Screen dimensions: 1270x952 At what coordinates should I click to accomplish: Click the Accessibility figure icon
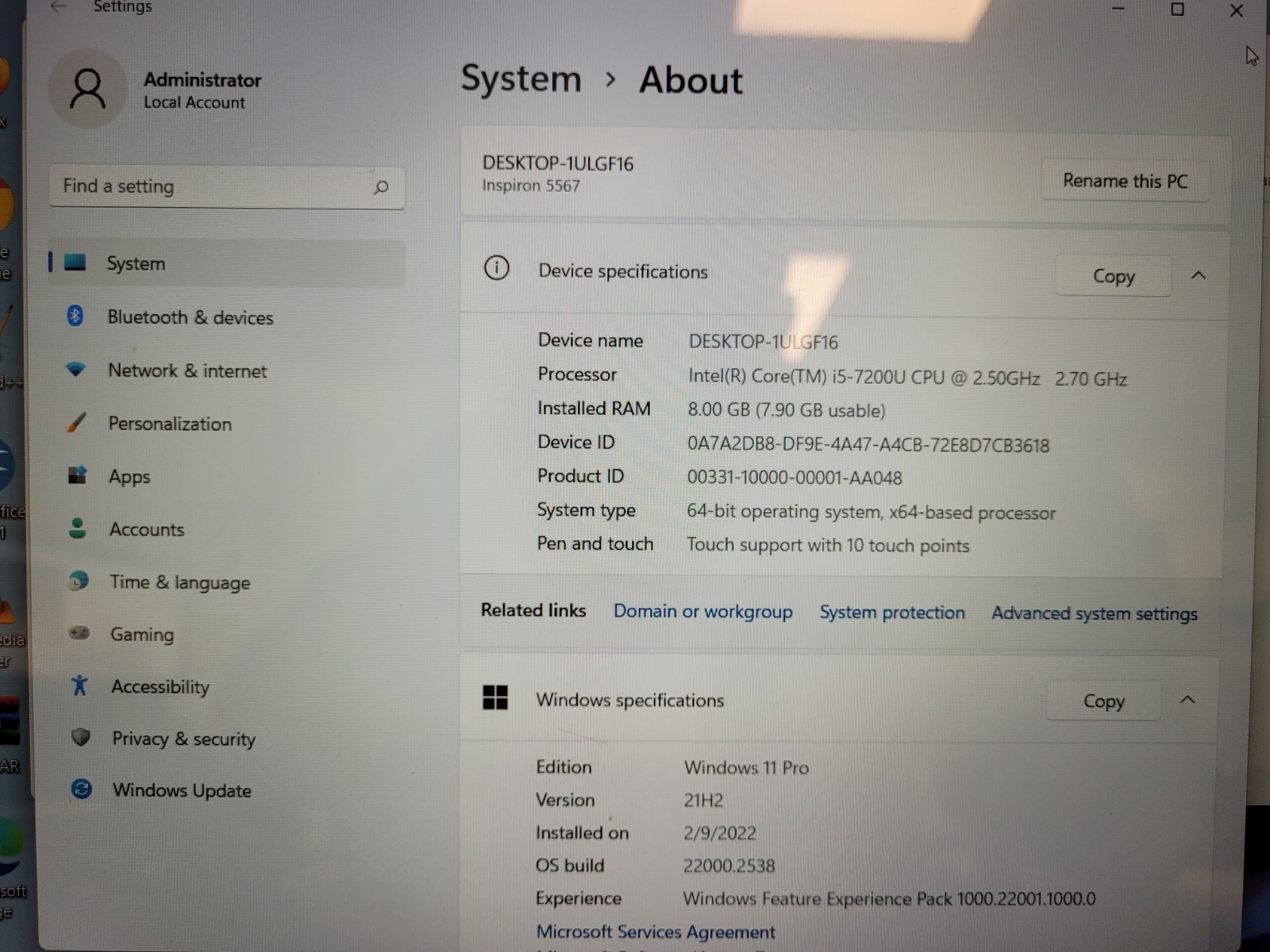[x=79, y=685]
